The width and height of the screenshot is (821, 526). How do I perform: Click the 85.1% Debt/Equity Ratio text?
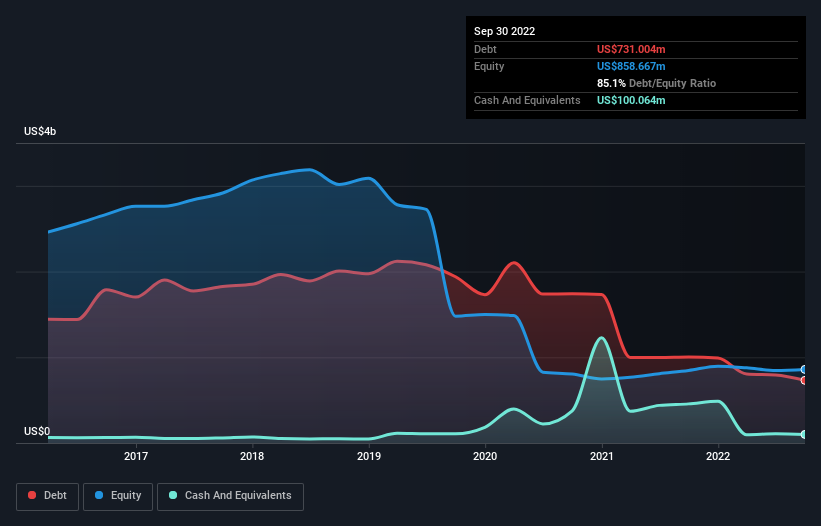(x=656, y=83)
